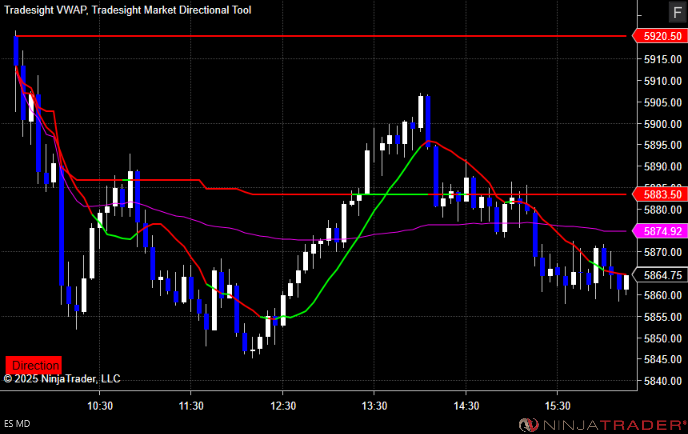The width and height of the screenshot is (688, 434).
Task: Click the 5915.00 price axis label
Action: (663, 59)
